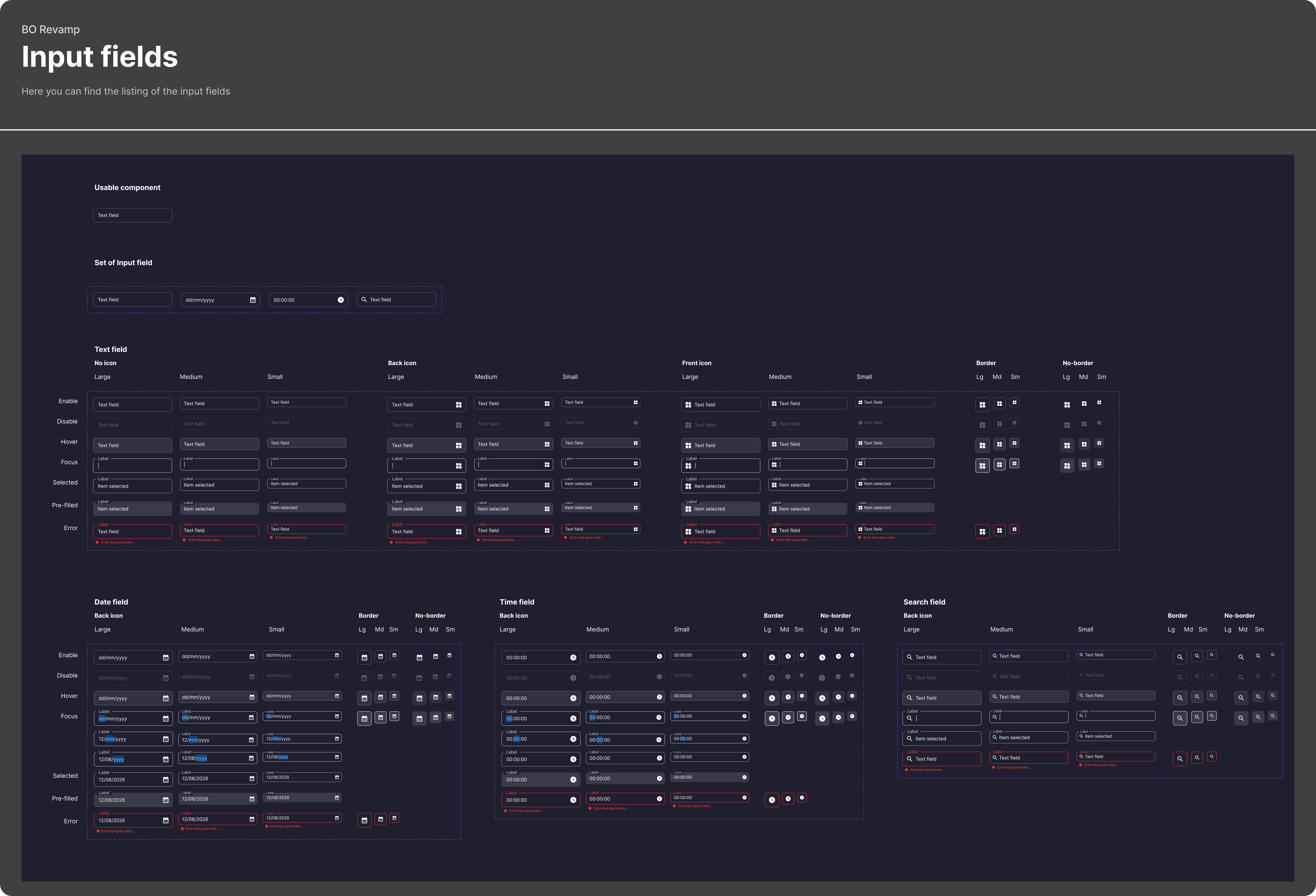
Task: Click large Enable bordered search icon button in Search field section
Action: [1180, 657]
